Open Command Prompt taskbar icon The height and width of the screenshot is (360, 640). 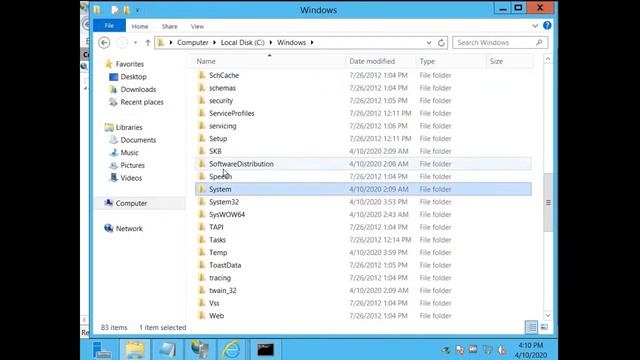[265, 350]
